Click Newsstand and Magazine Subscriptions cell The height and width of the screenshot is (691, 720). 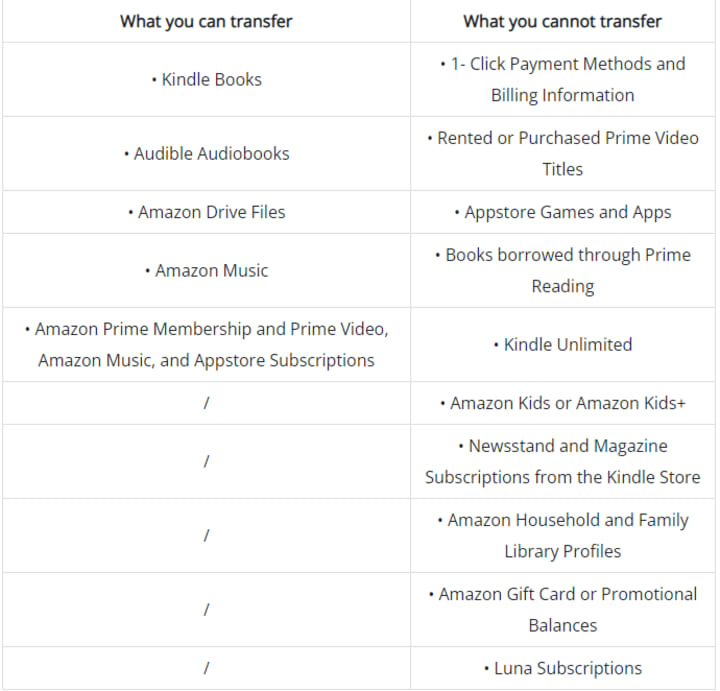tap(562, 461)
